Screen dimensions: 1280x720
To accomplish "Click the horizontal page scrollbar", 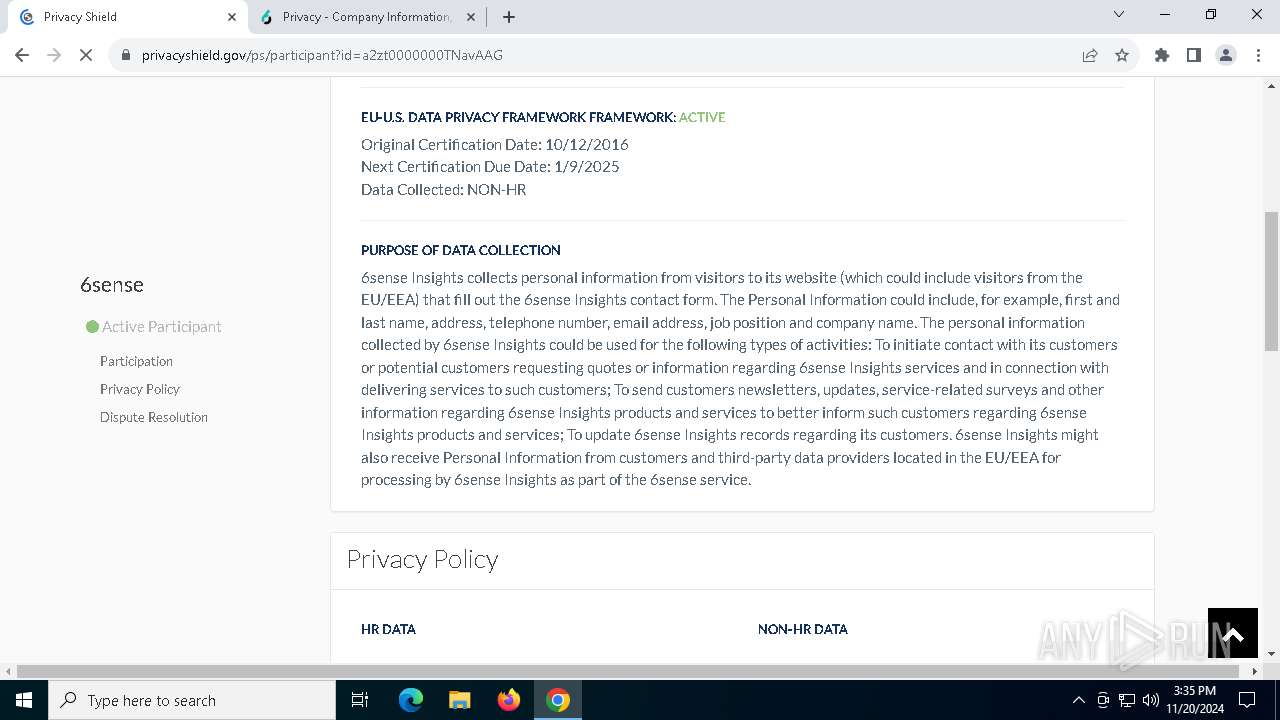I will [630, 671].
